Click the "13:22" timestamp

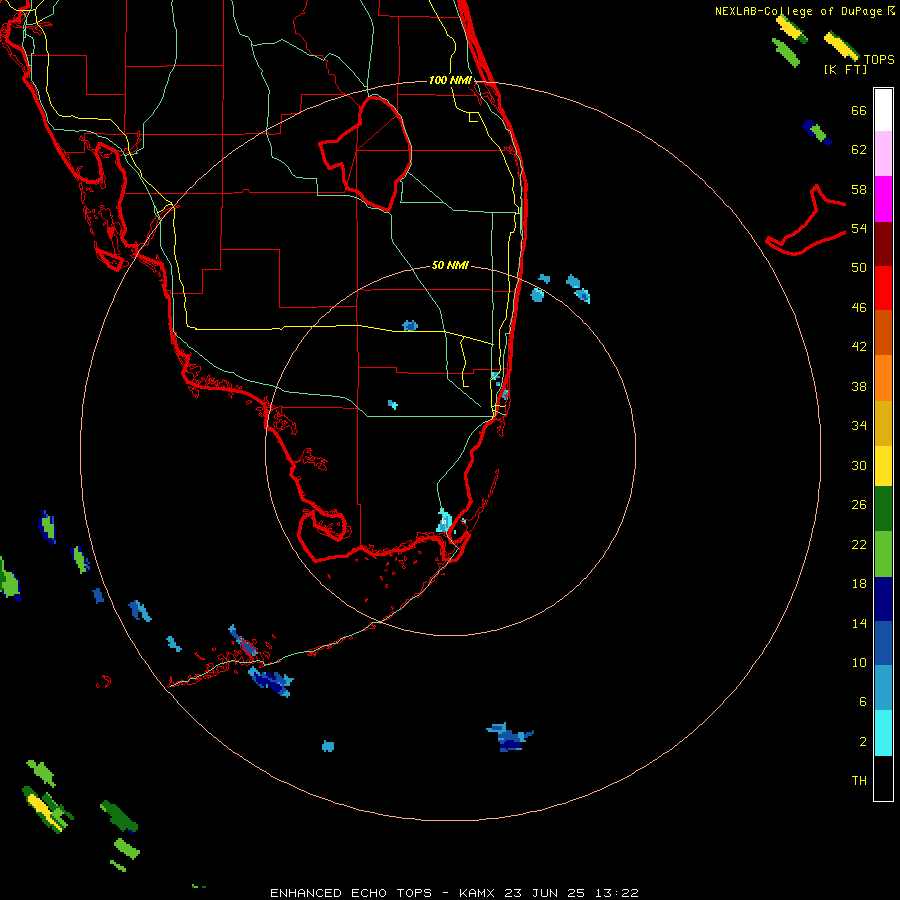tap(615, 893)
